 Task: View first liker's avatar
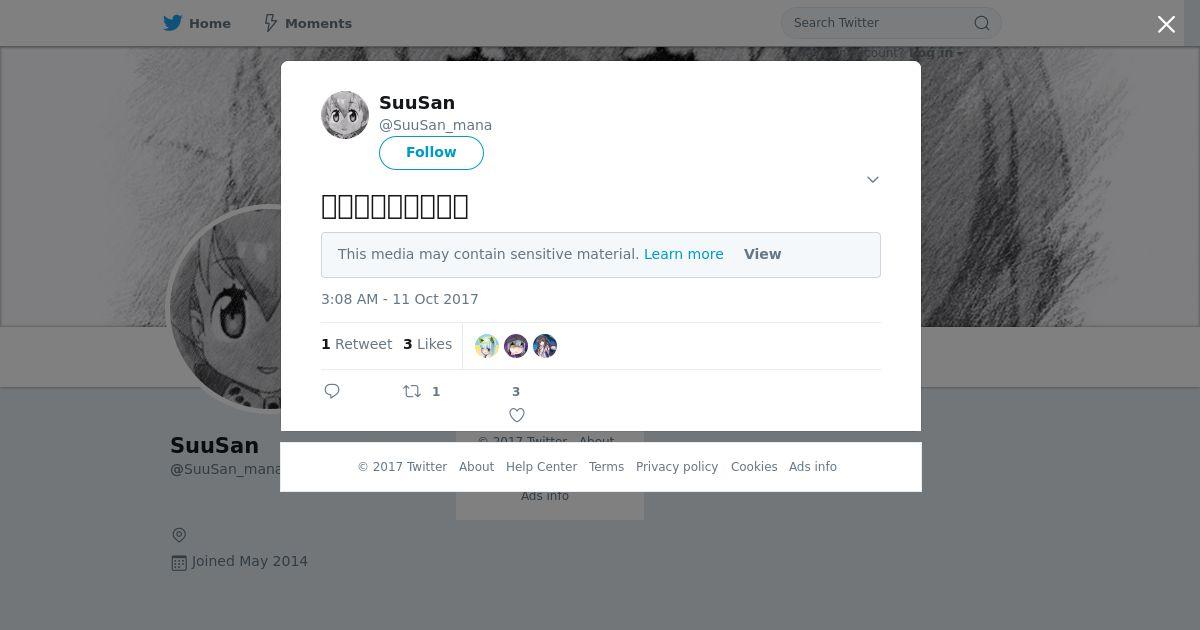[487, 346]
